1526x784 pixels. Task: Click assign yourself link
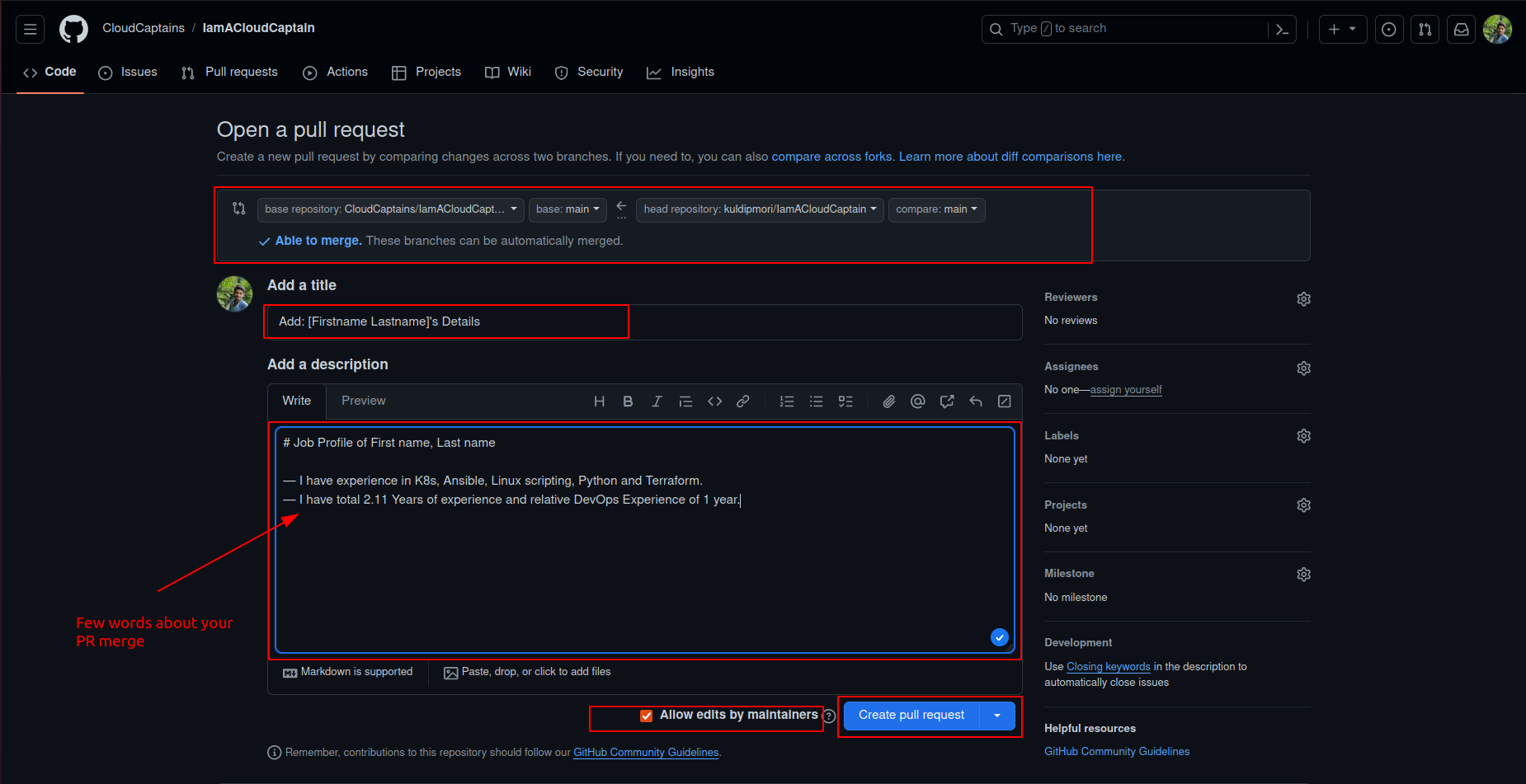[1126, 390]
